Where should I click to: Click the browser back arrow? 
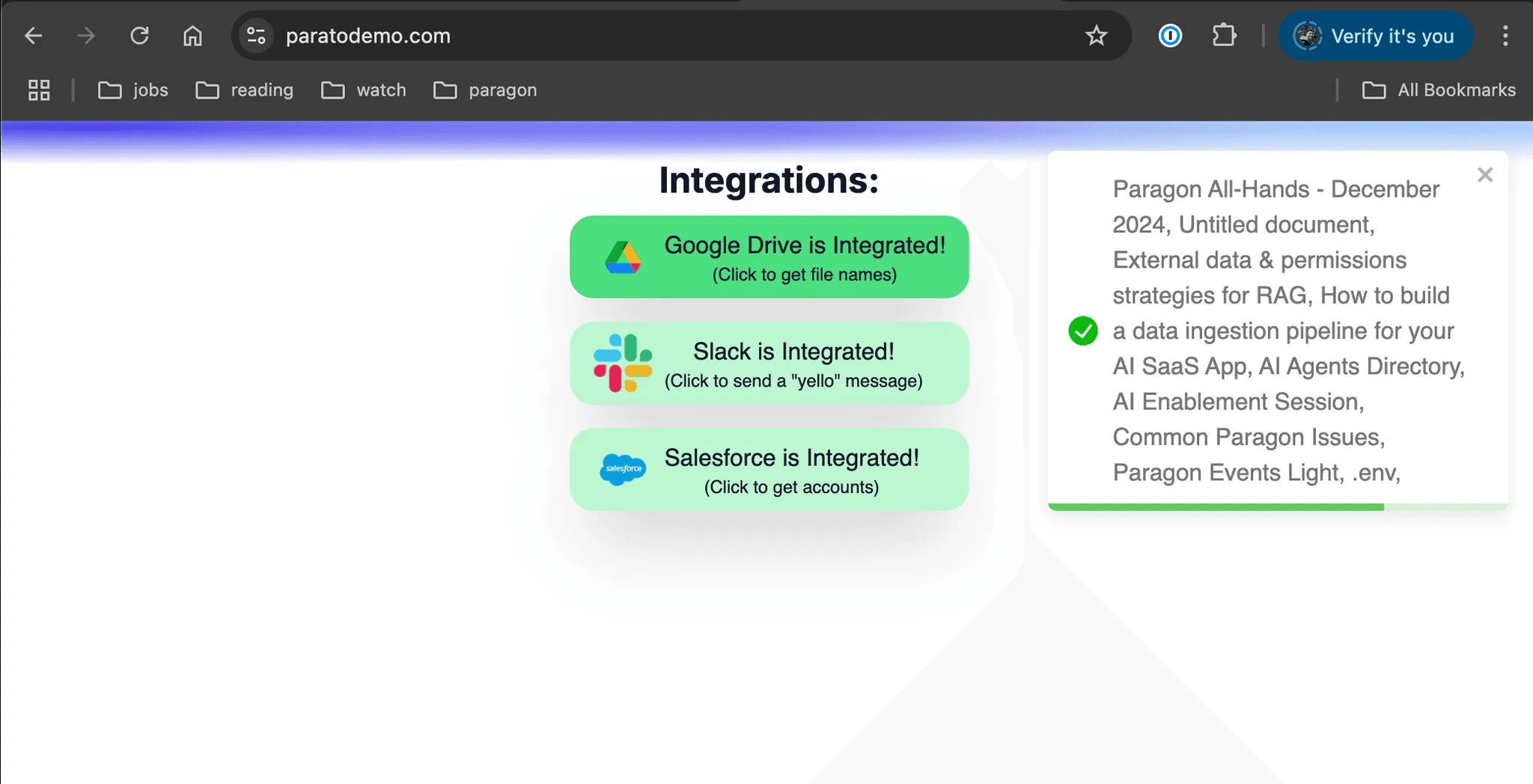[34, 36]
